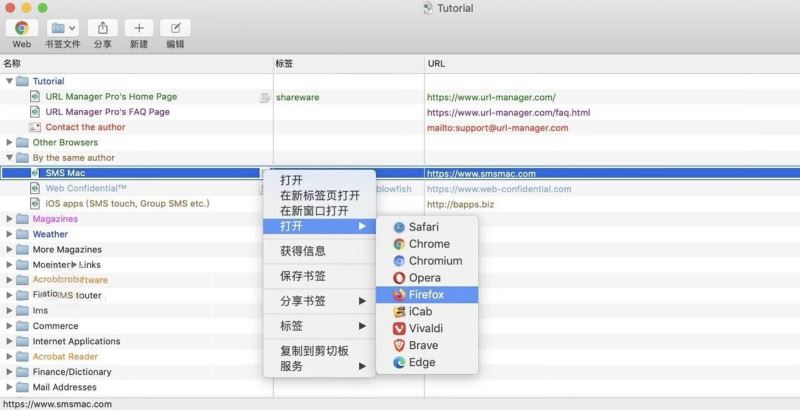Viewport: 800px width, 410px height.
Task: Choose Chrome in the browser submenu
Action: pyautogui.click(x=427, y=244)
